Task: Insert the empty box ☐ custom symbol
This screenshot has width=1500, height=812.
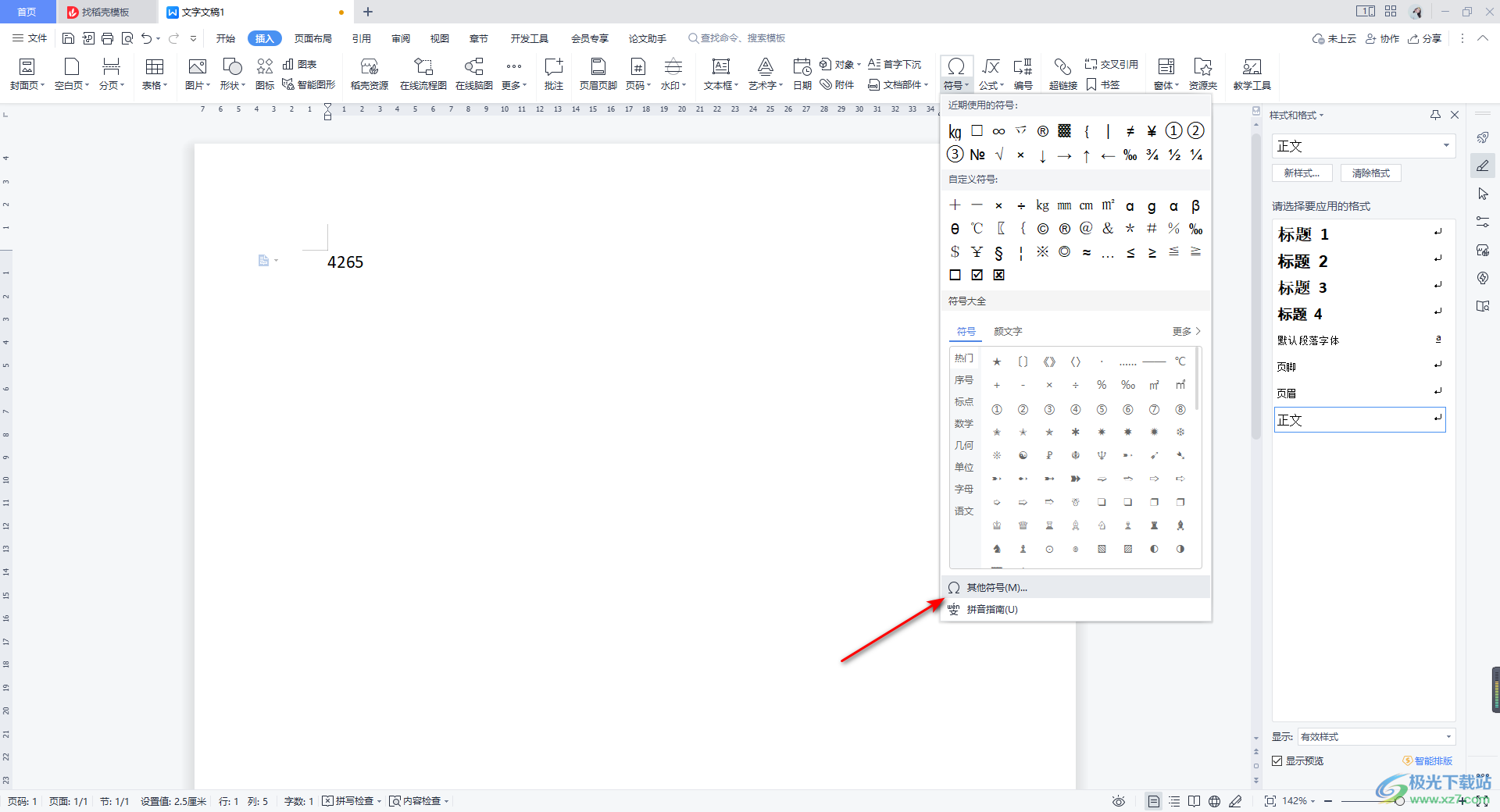Action: coord(955,275)
